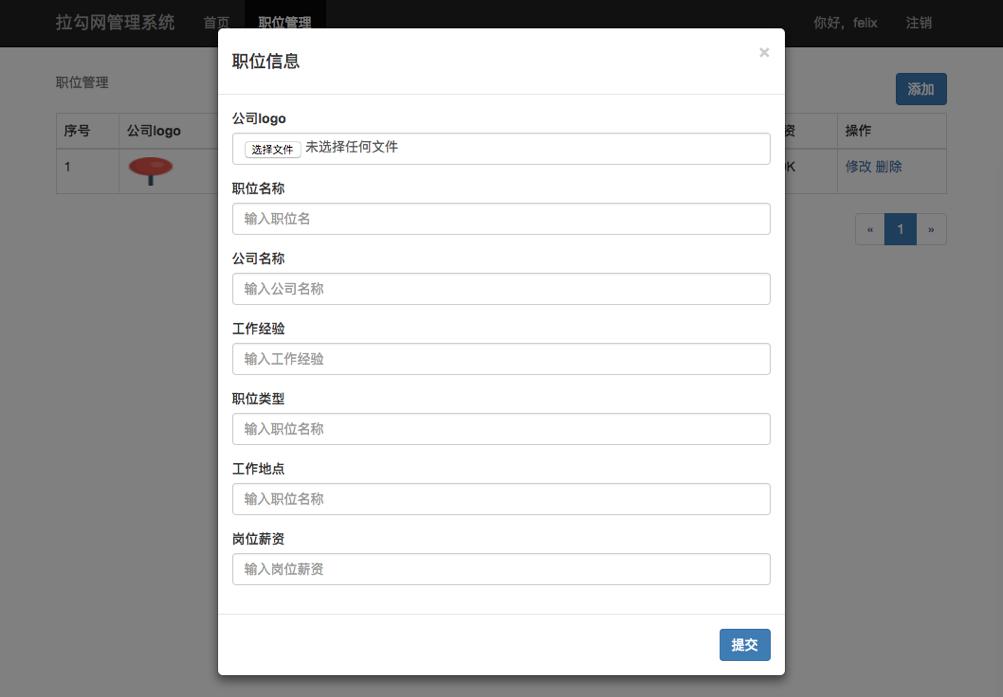Log out via the 注销 link
The image size is (1003, 697).
921,23
